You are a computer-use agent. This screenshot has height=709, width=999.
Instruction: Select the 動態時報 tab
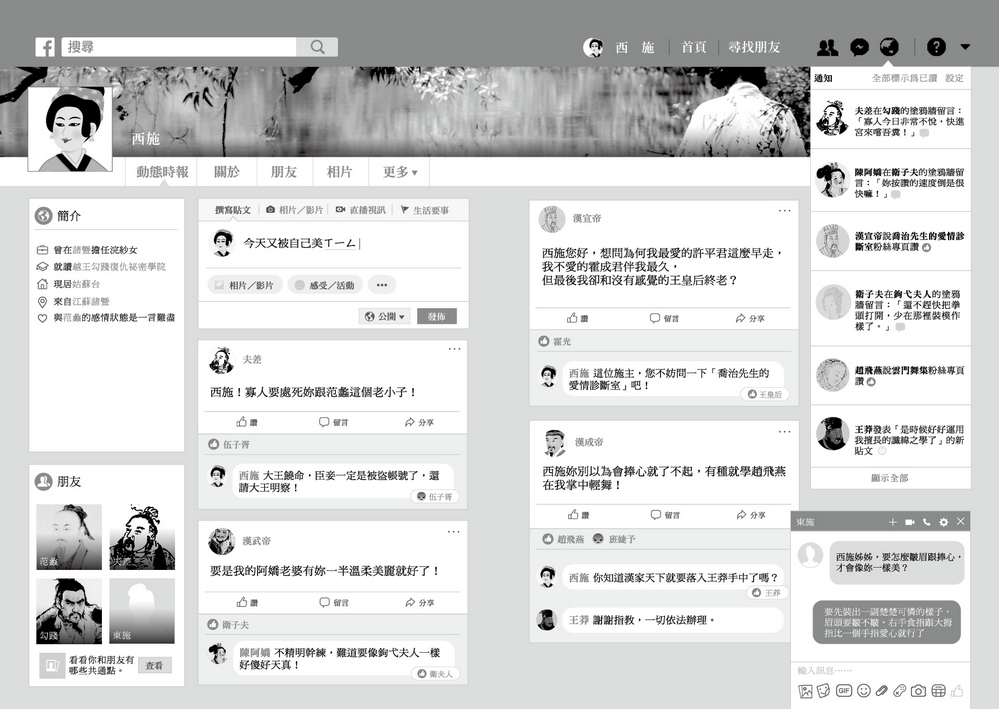[x=162, y=172]
